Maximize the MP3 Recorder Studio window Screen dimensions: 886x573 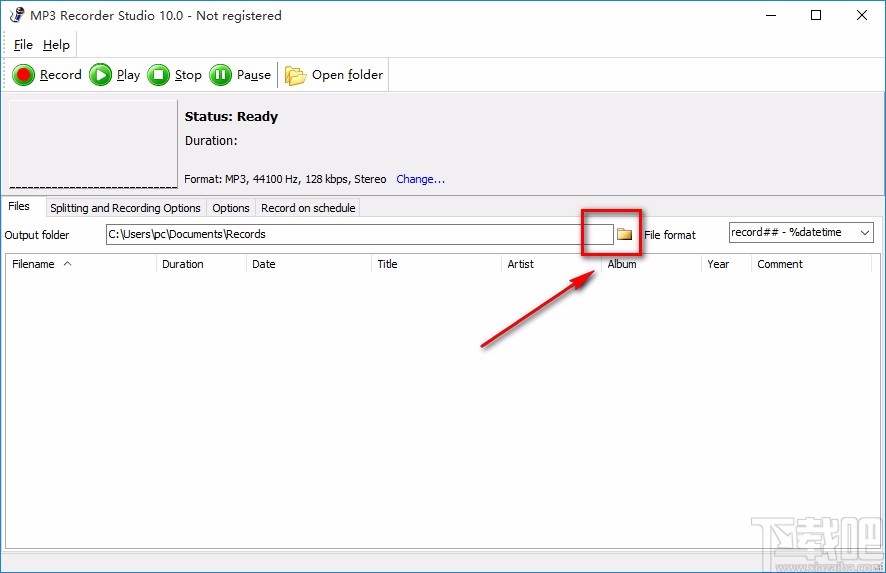point(816,15)
